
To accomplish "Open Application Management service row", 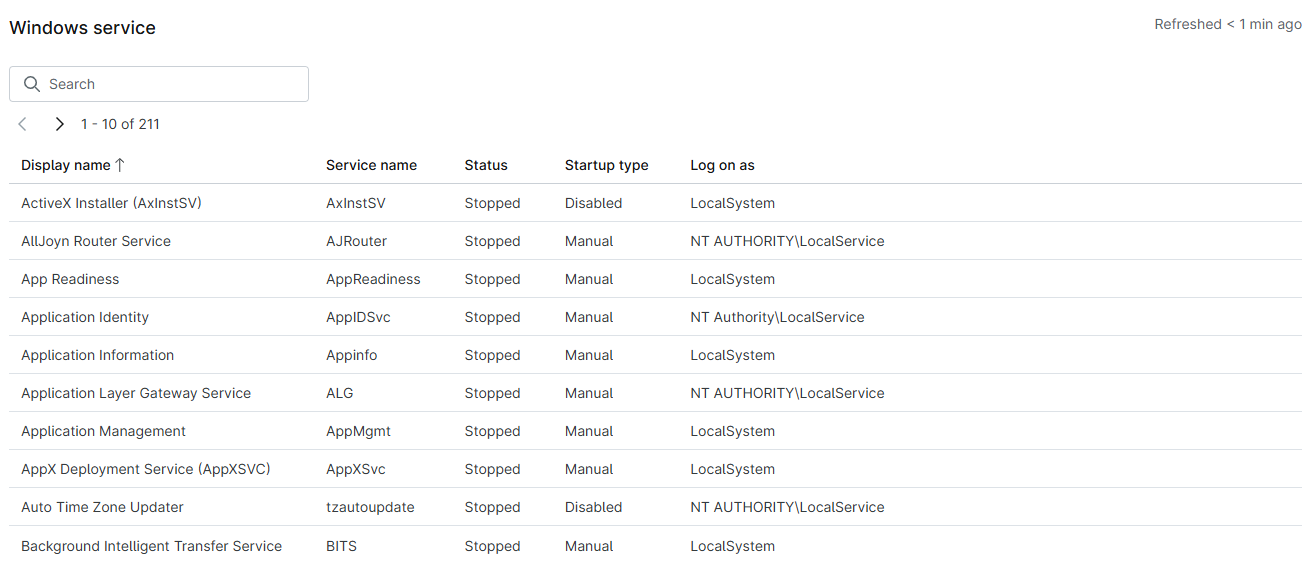I will coord(103,431).
